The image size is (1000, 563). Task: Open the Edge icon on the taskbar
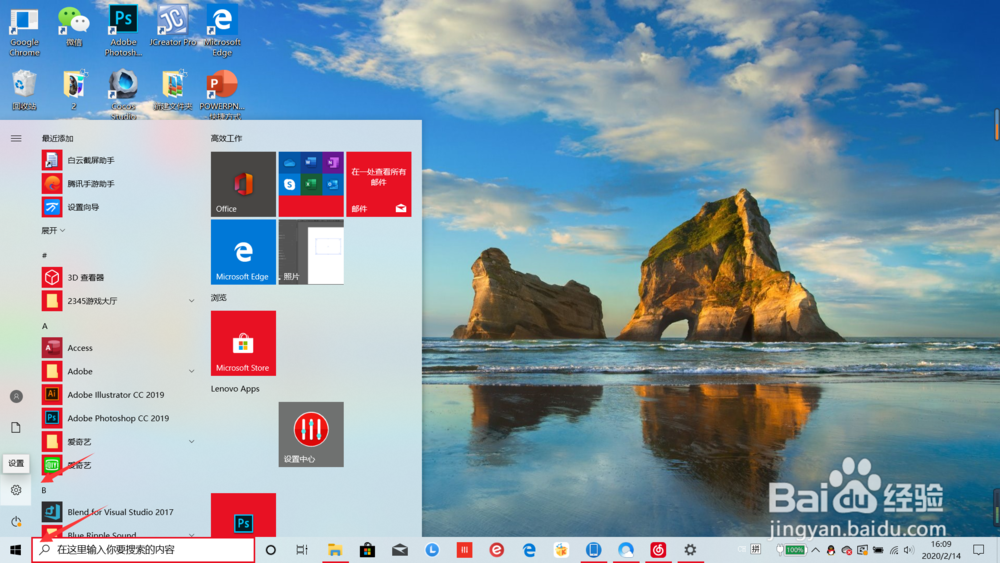click(529, 550)
